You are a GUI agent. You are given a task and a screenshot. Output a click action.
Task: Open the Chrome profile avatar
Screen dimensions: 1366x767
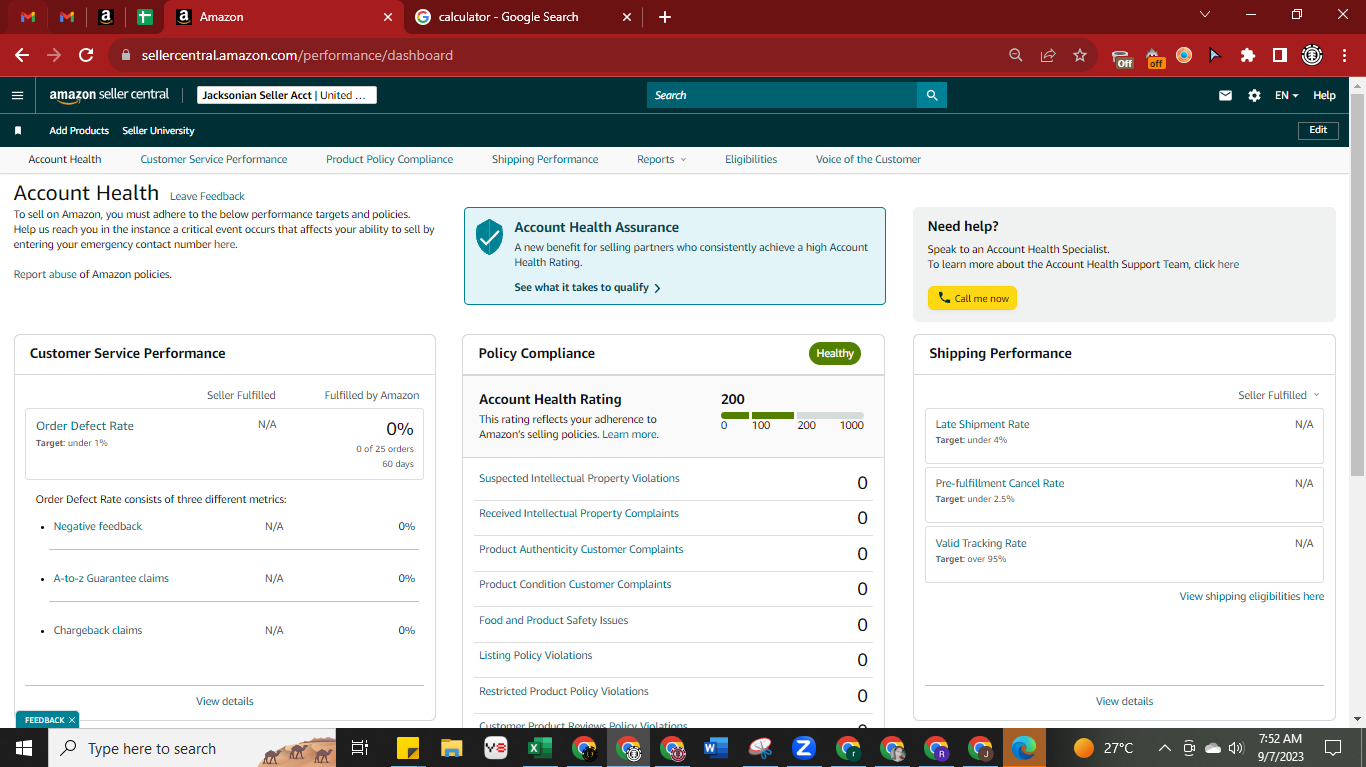pos(1312,55)
